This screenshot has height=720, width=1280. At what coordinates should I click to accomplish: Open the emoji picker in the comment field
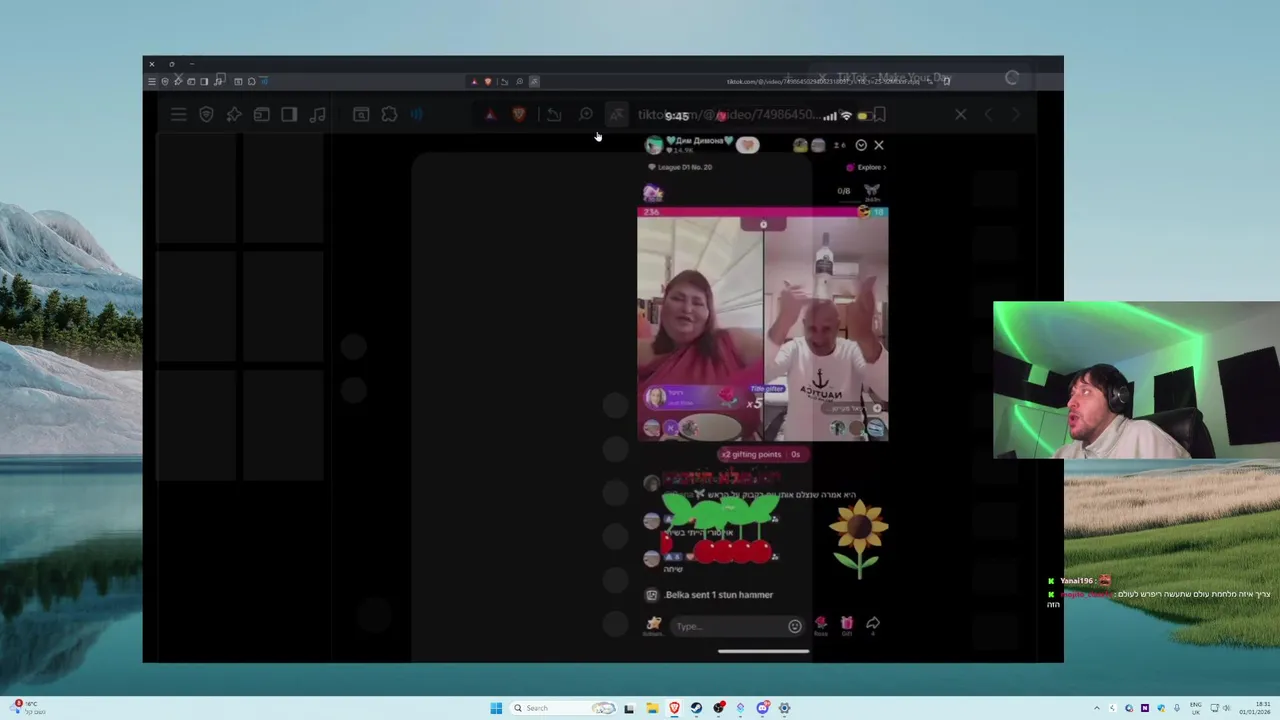click(x=795, y=626)
